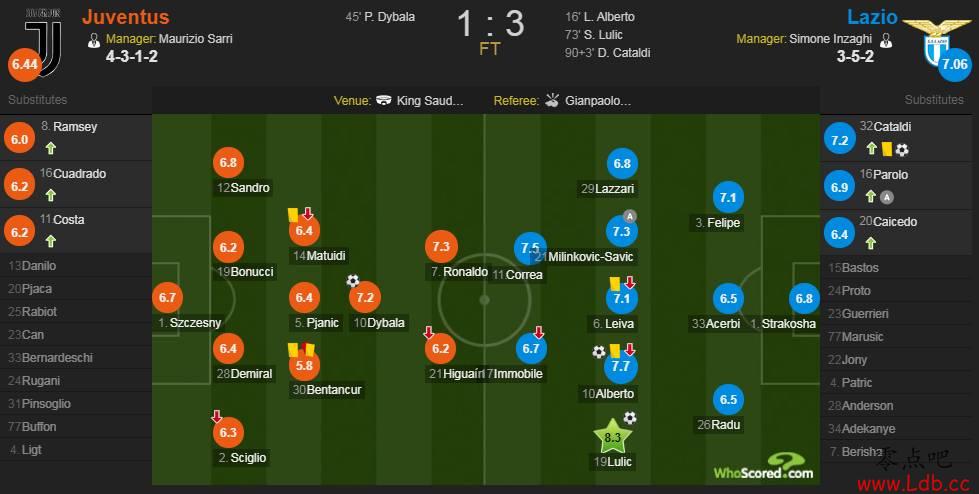Image resolution: width=979 pixels, height=494 pixels.
Task: Click the assist badge on Milinkovic-Savic
Action: pyautogui.click(x=630, y=217)
